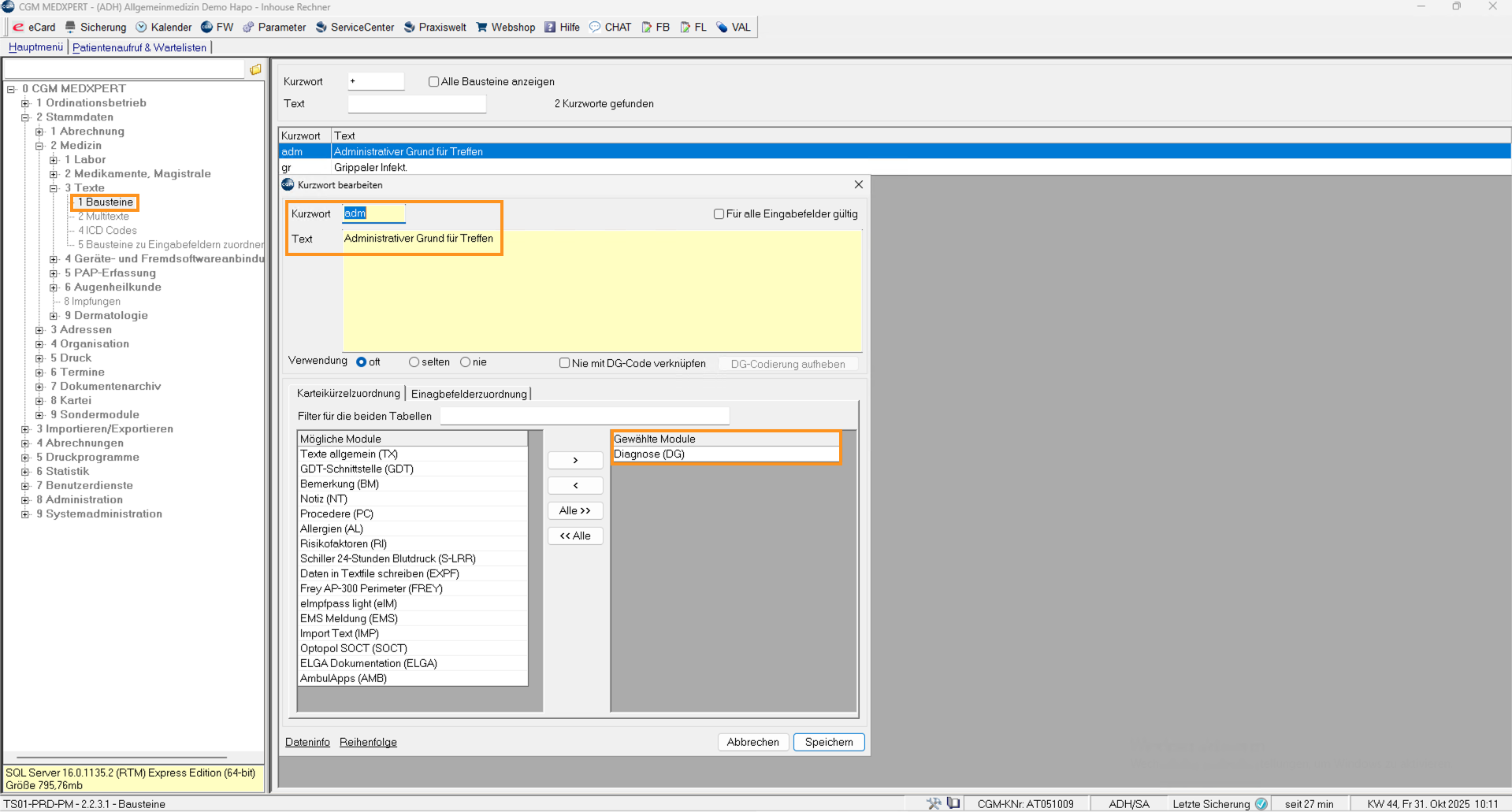Click the ServiceCenter toolbar icon
This screenshot has height=812, width=1512.
point(321,28)
